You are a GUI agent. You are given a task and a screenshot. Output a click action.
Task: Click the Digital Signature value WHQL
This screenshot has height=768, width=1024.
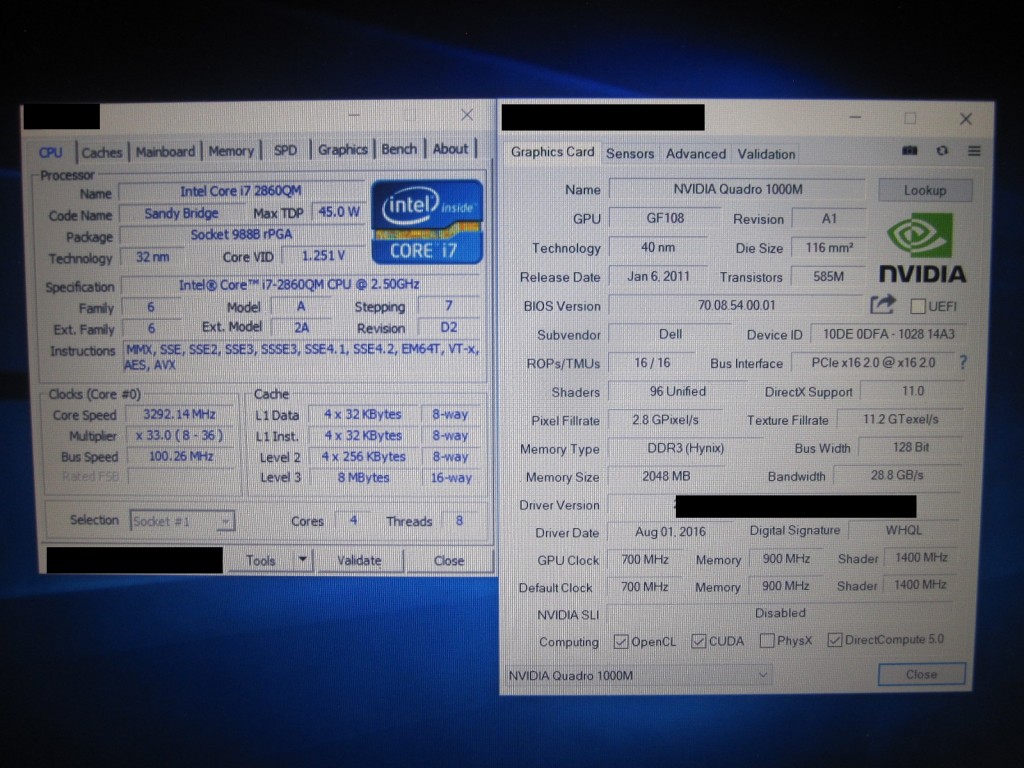pos(903,530)
